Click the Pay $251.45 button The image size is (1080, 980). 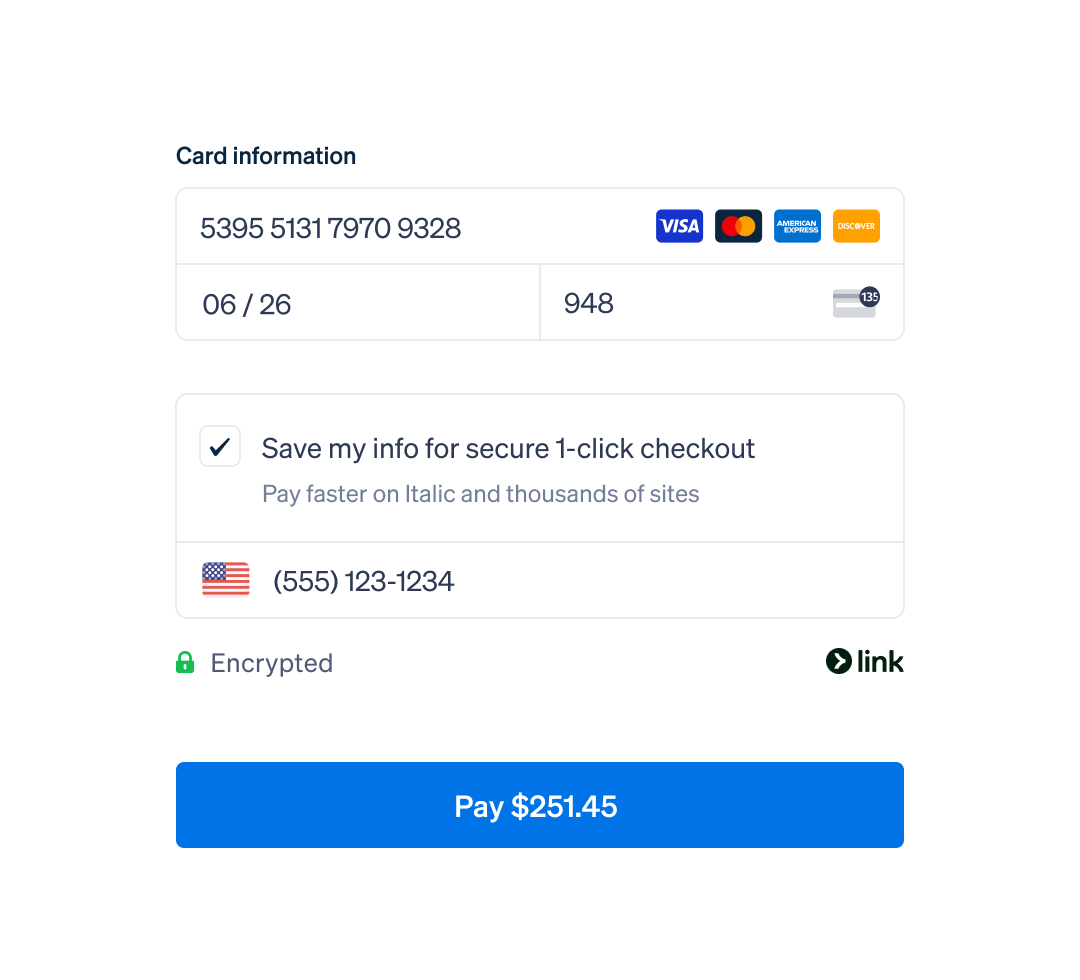(540, 805)
